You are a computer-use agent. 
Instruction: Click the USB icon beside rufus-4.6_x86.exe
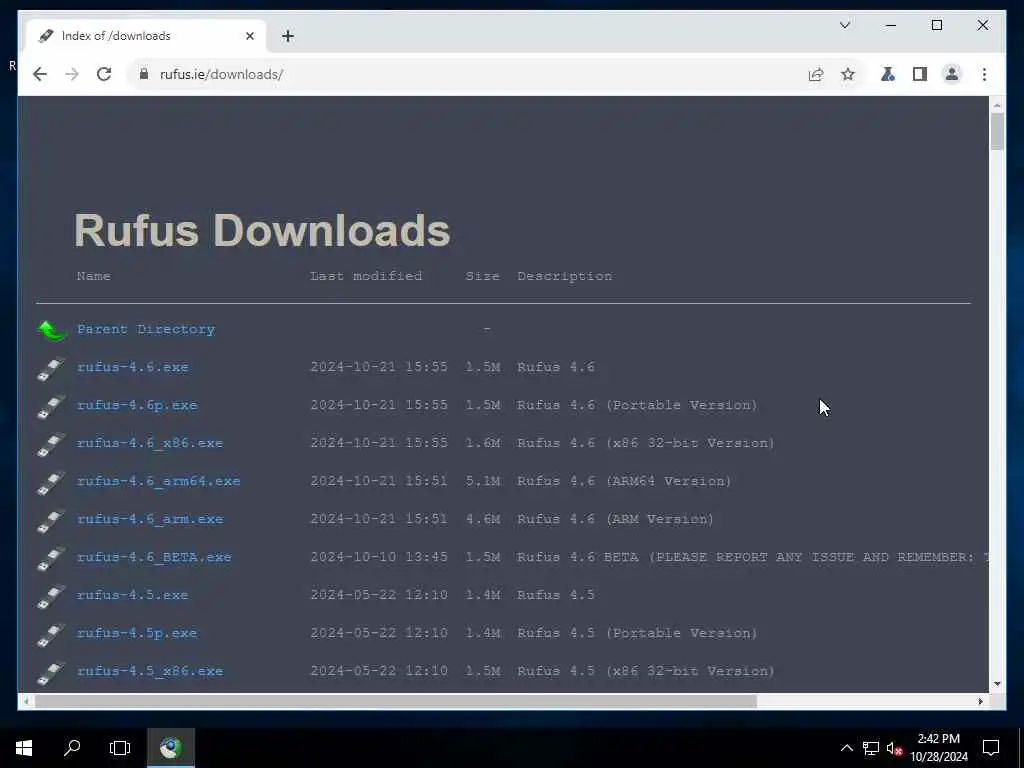51,445
